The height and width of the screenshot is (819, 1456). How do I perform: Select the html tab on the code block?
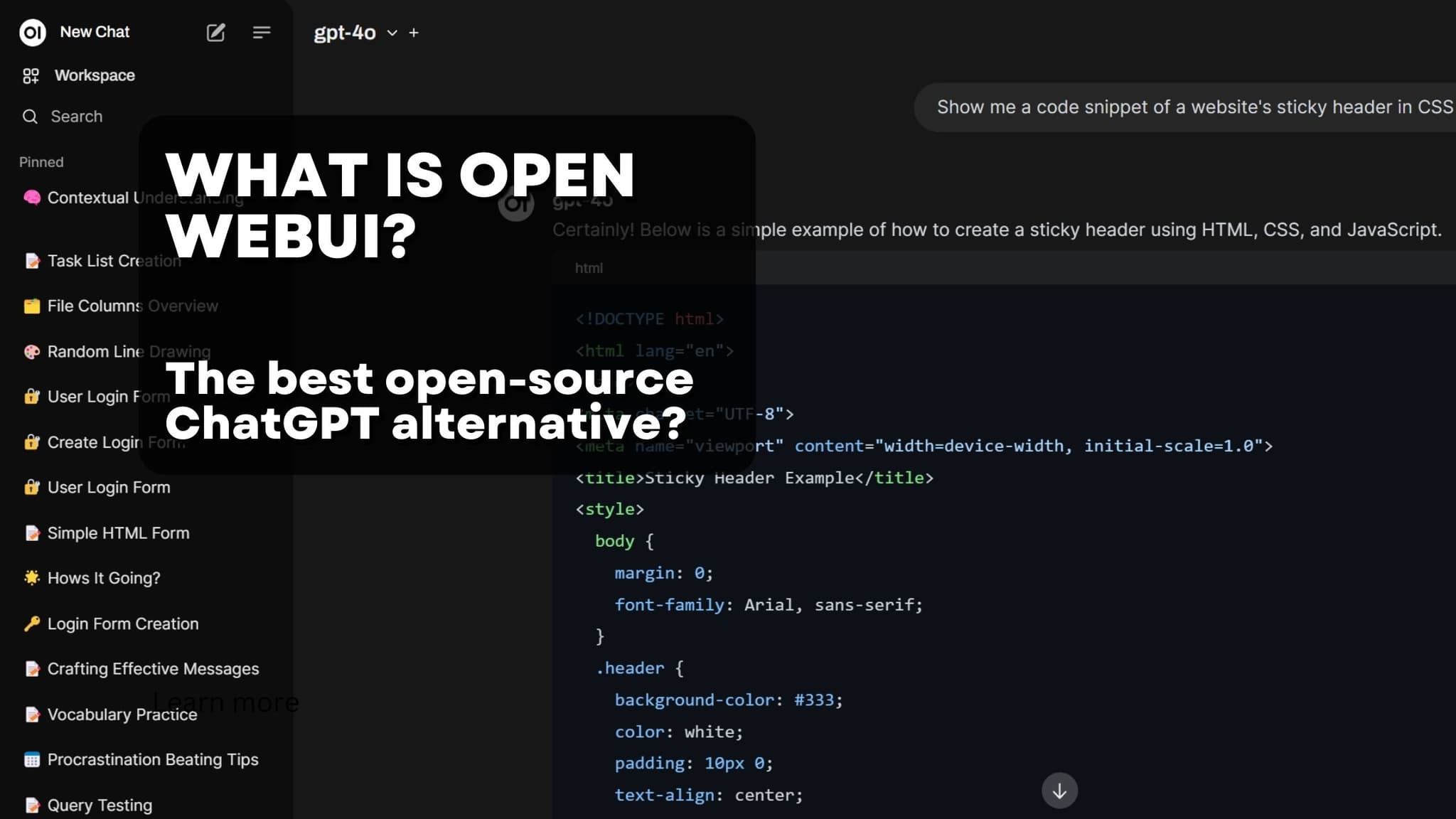click(588, 268)
